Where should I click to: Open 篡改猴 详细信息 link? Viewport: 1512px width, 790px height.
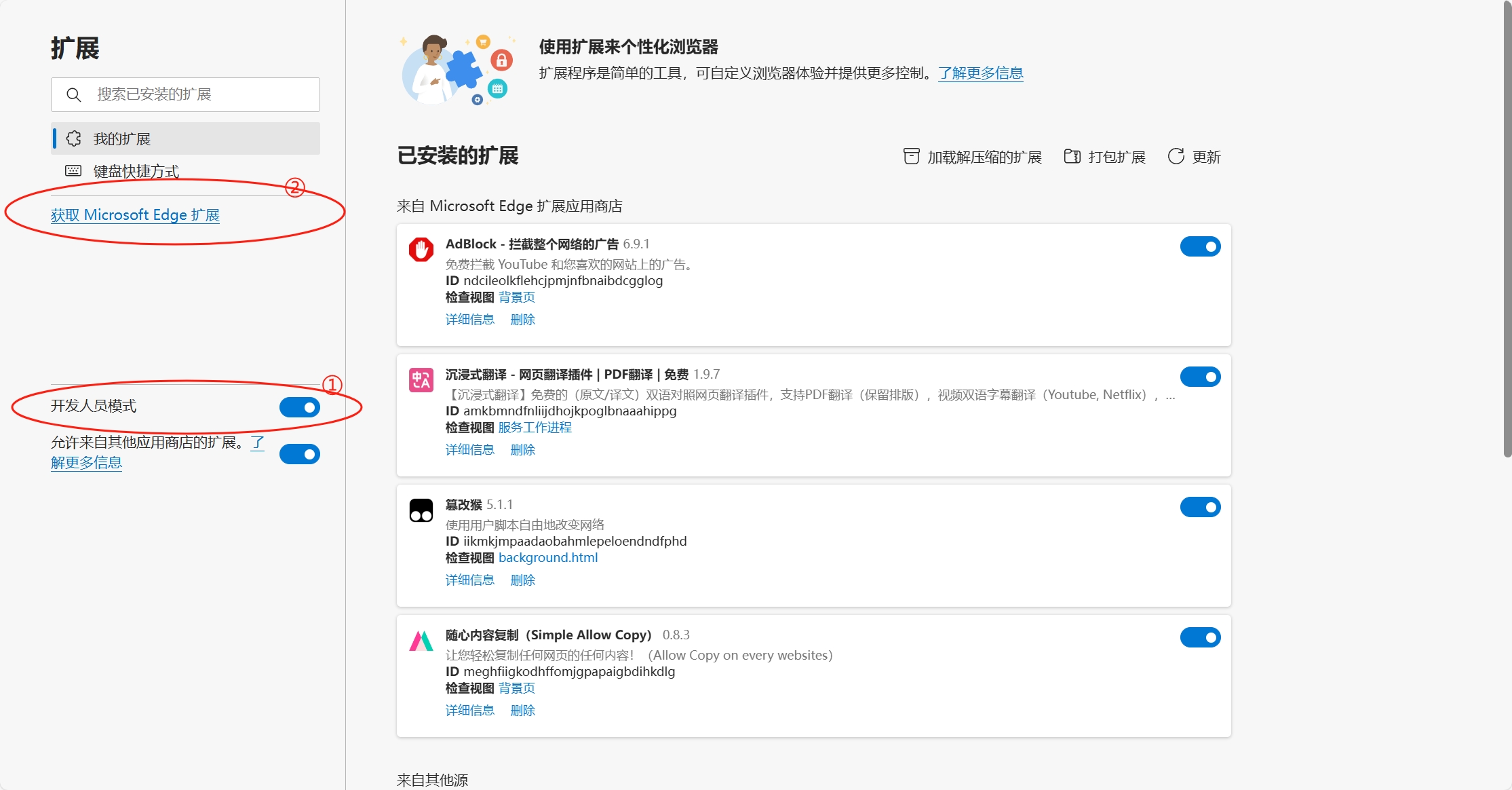[x=470, y=580]
